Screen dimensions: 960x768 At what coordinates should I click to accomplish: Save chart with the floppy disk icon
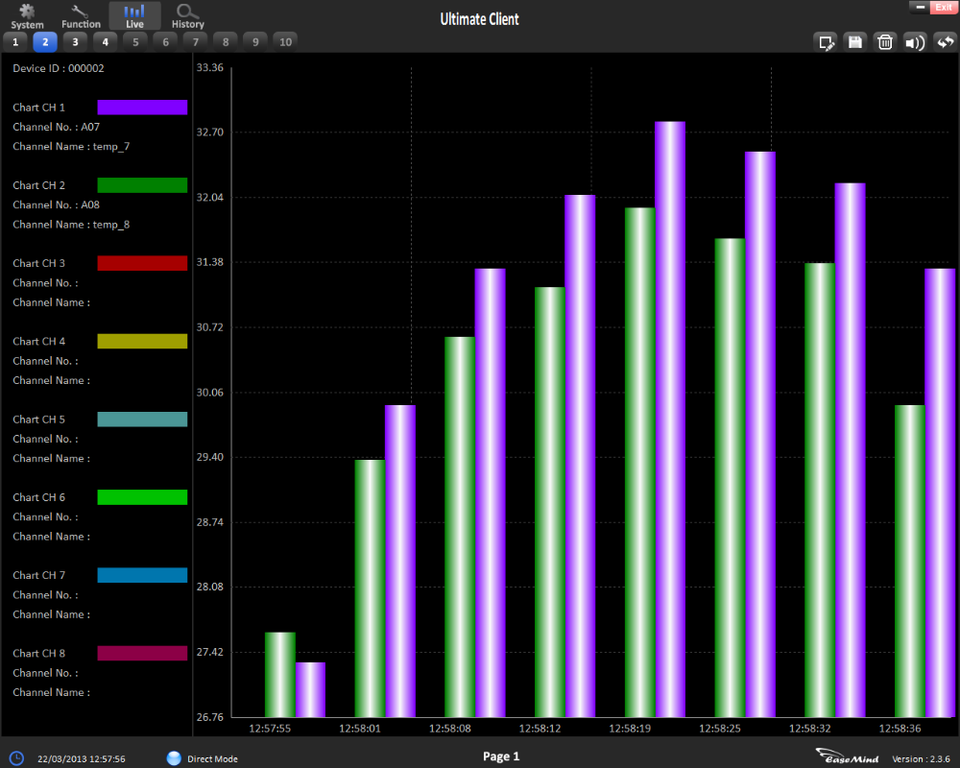pos(855,42)
